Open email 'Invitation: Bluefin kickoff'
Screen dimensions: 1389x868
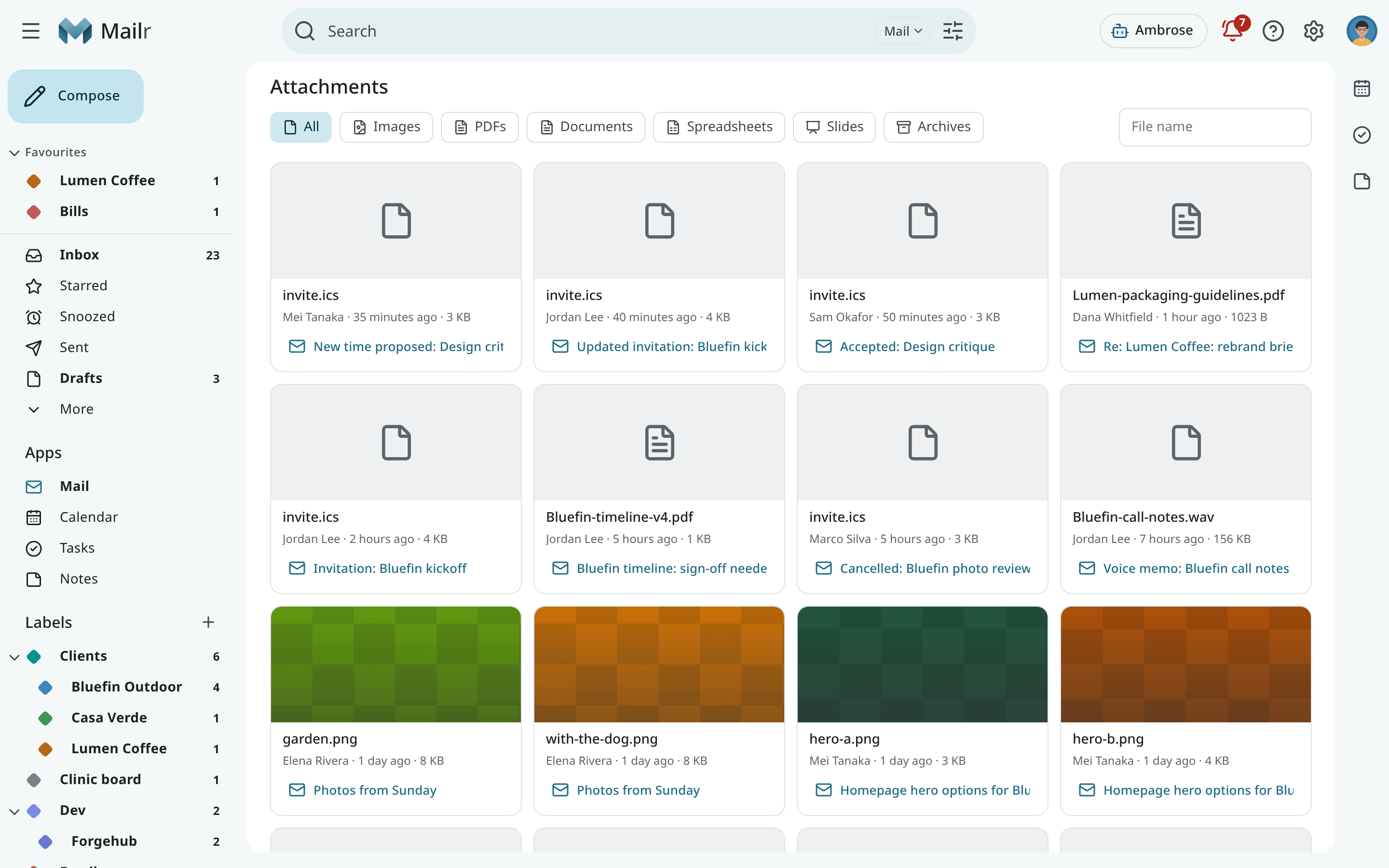pyautogui.click(x=378, y=569)
